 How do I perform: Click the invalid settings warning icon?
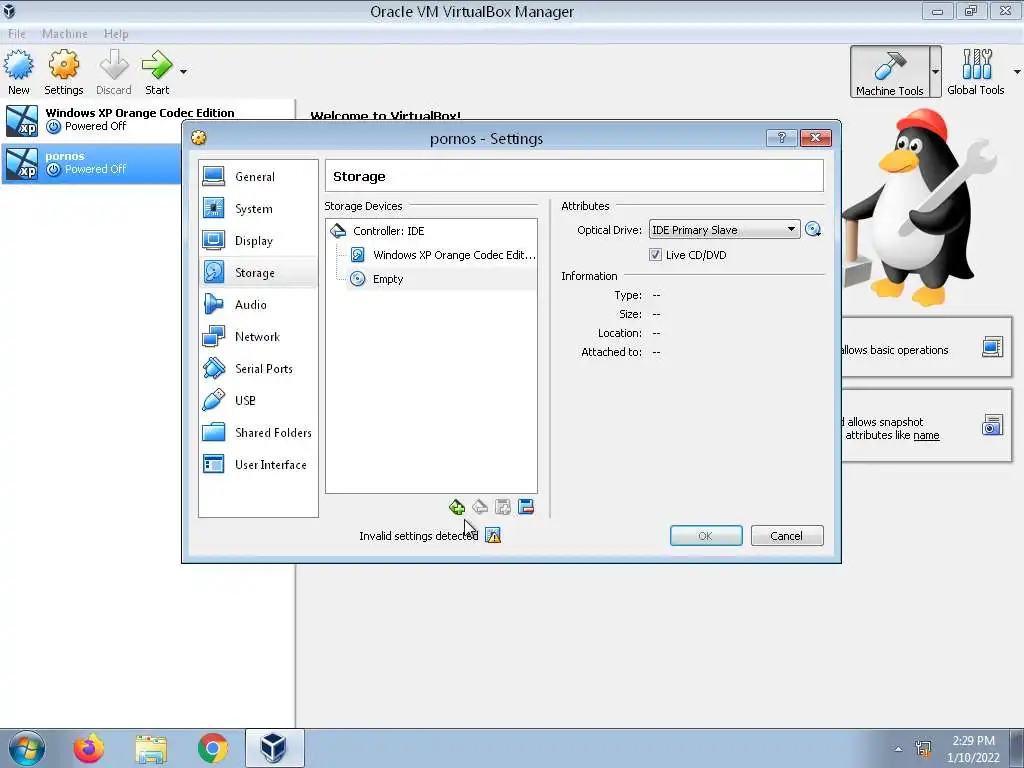pos(493,536)
